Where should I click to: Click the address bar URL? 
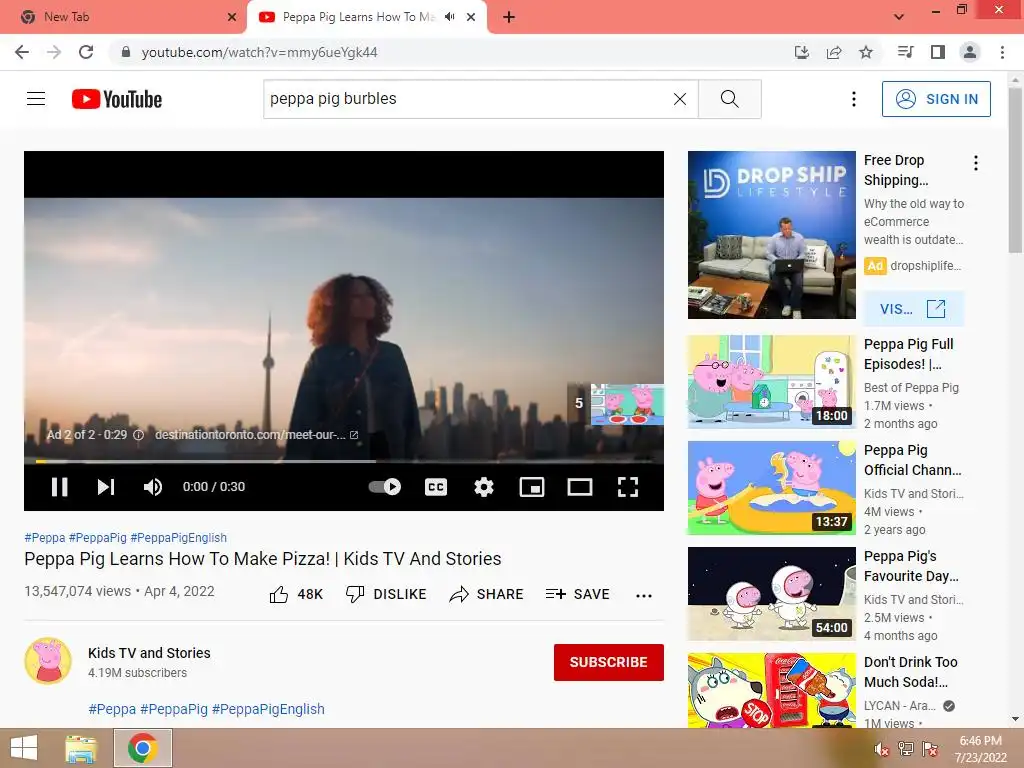click(x=259, y=52)
